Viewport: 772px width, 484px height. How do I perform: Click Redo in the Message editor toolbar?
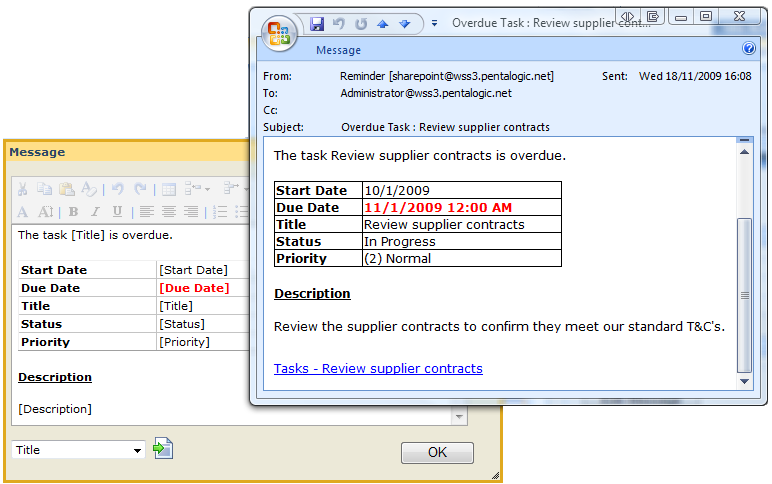(140, 189)
